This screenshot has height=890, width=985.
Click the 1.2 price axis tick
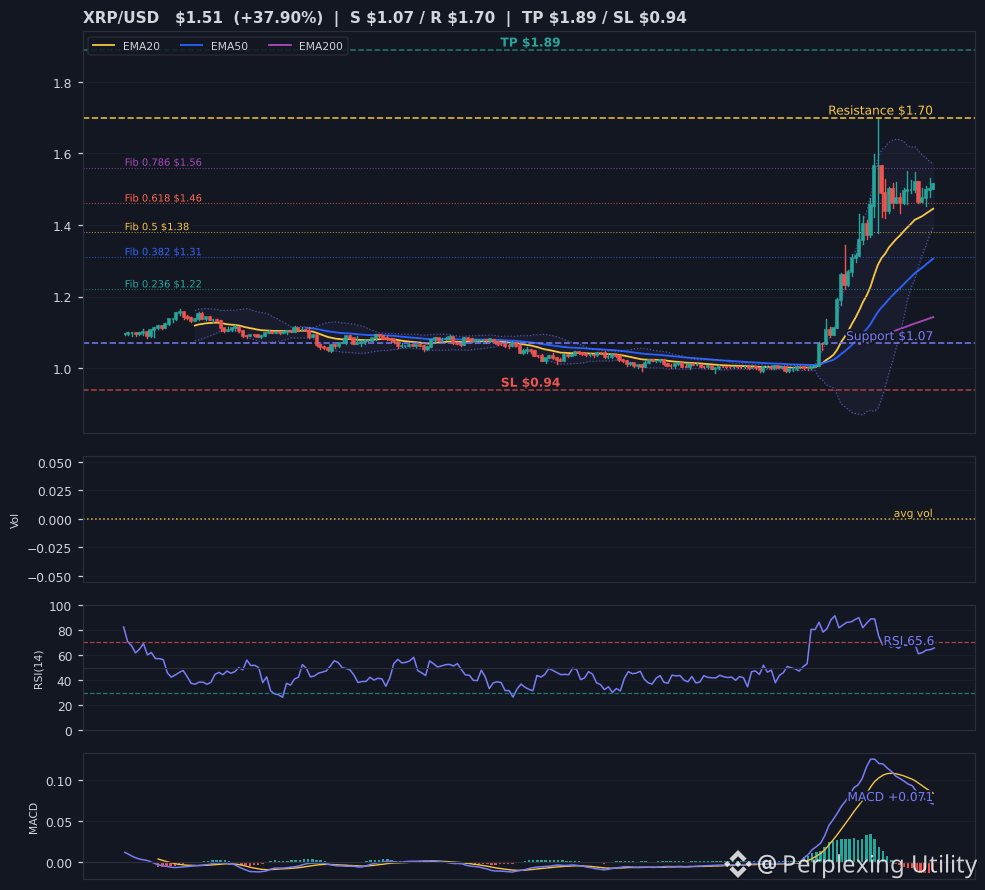point(63,298)
